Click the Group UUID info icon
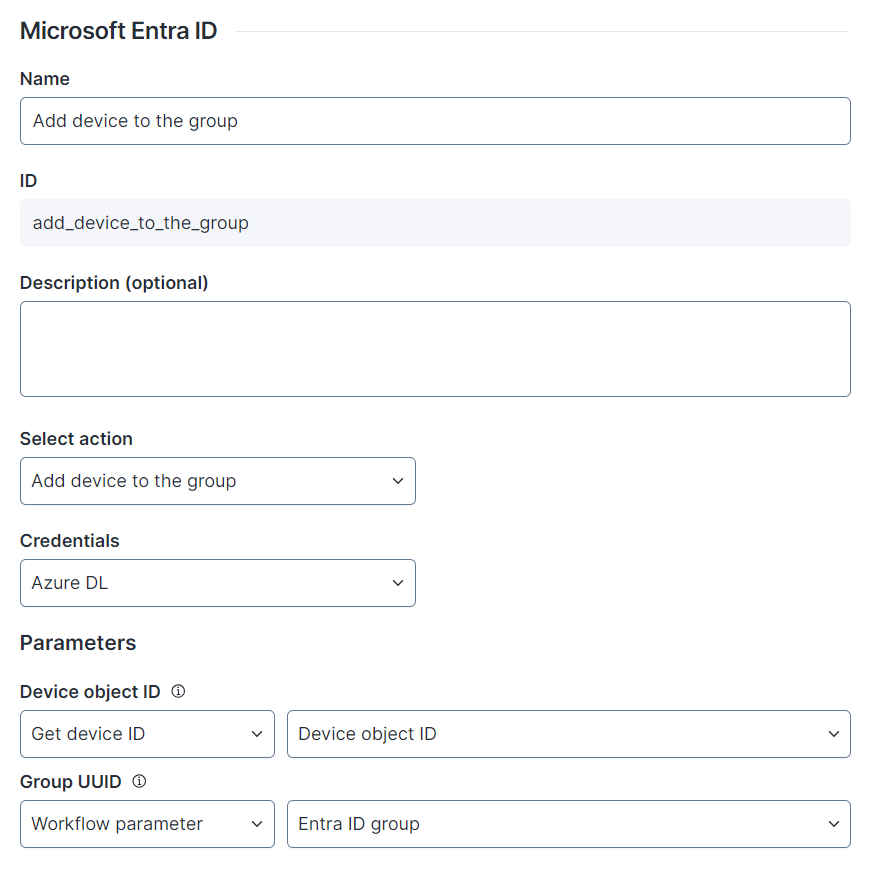 point(139,781)
